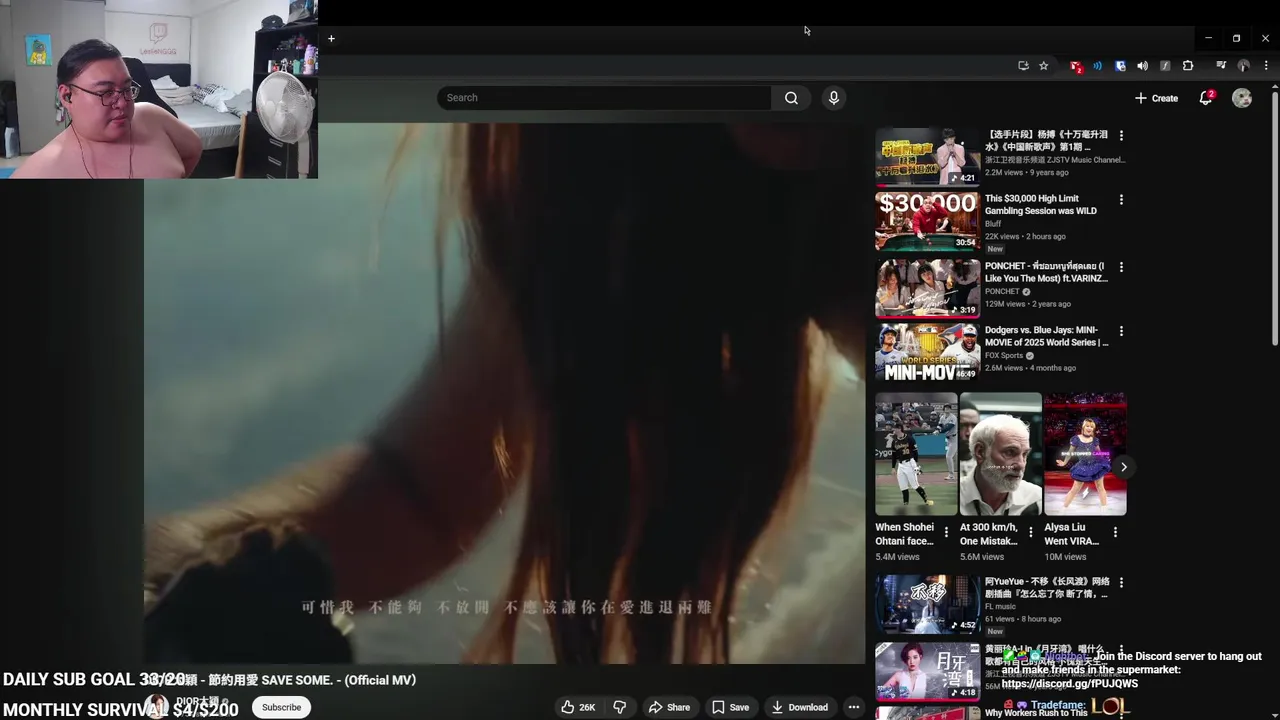Image resolution: width=1280 pixels, height=720 pixels.
Task: Open the Discord invite link in overlay
Action: pos(1070,684)
